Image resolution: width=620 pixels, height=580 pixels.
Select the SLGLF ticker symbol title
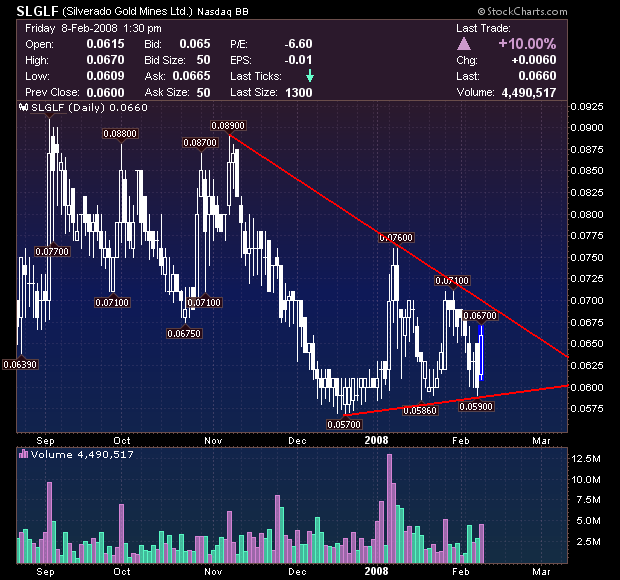(x=38, y=11)
